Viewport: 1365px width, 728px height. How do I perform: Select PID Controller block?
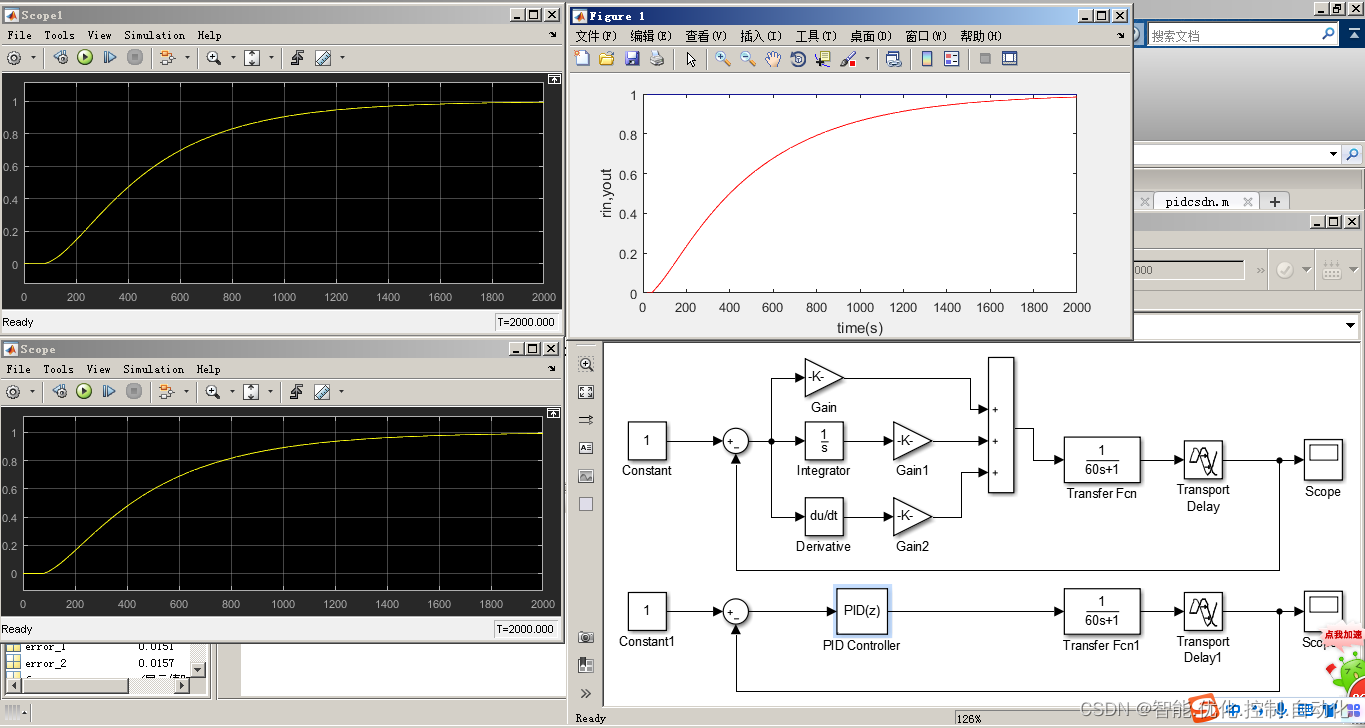point(860,611)
